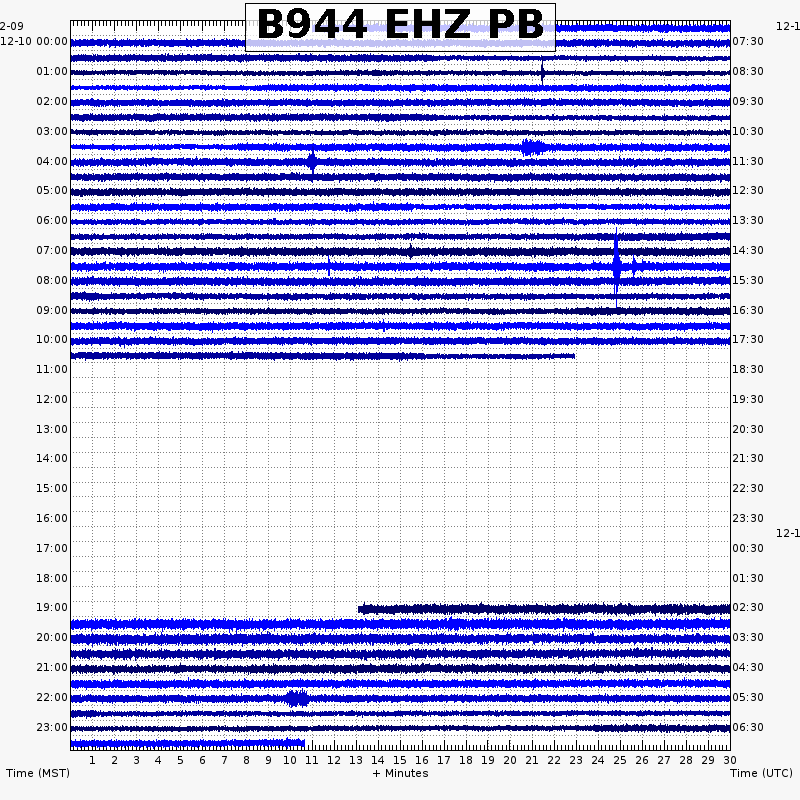This screenshot has height=800, width=800.
Task: Select minute label "23" on the bottom axis
Action: (576, 761)
